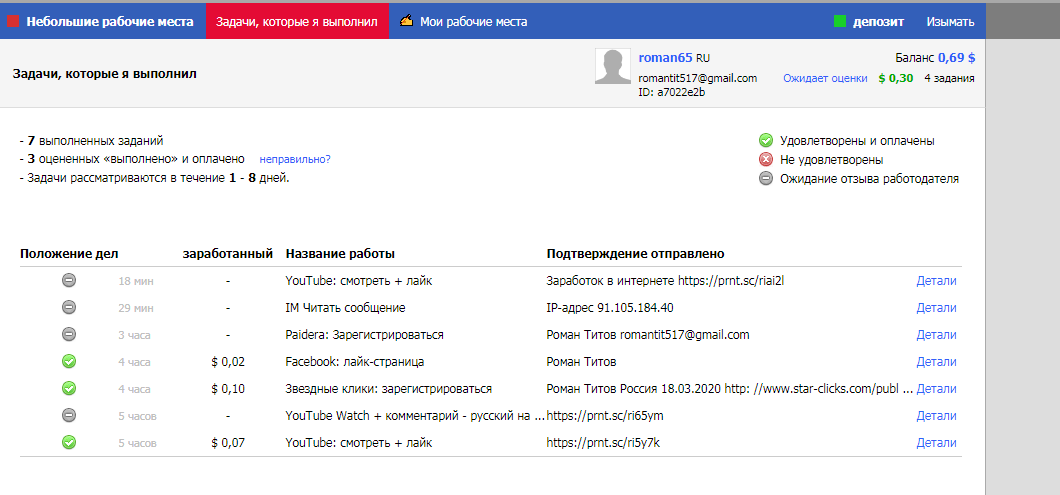The image size is (1060, 495).
Task: Open Ожидает оценки link
Action: click(825, 78)
